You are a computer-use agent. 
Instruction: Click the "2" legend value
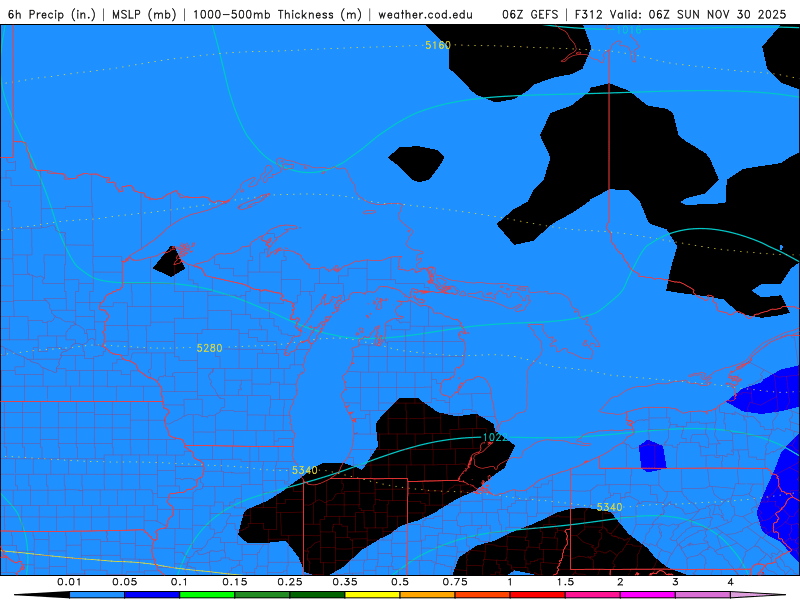point(620,582)
